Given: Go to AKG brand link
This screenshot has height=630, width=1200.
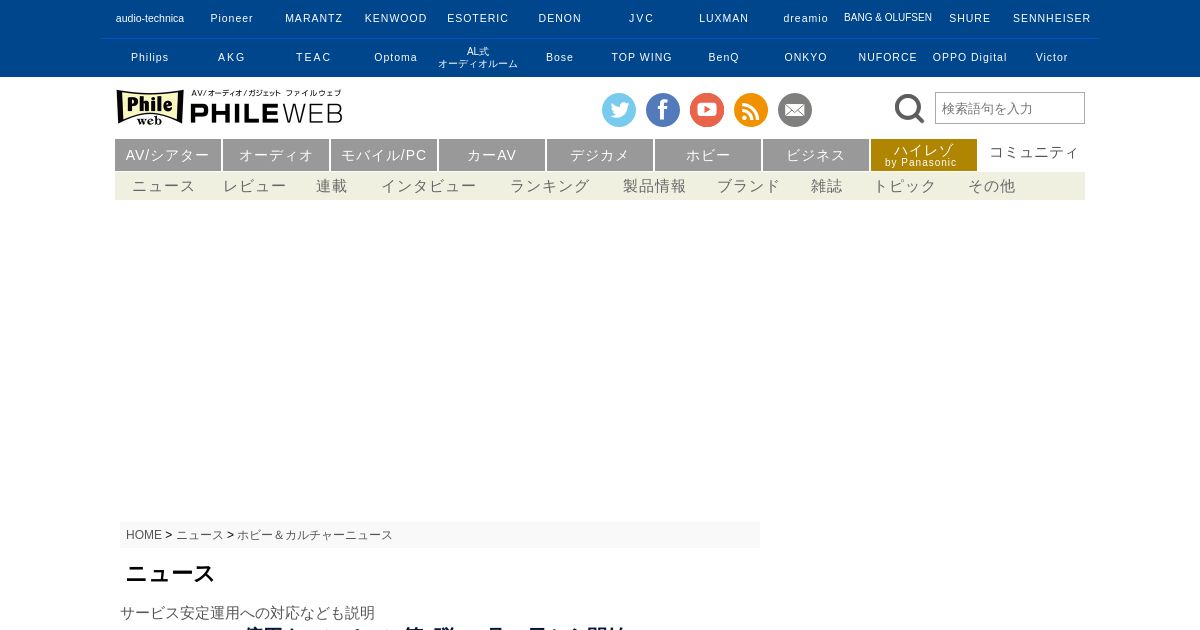Looking at the screenshot, I should [x=232, y=57].
